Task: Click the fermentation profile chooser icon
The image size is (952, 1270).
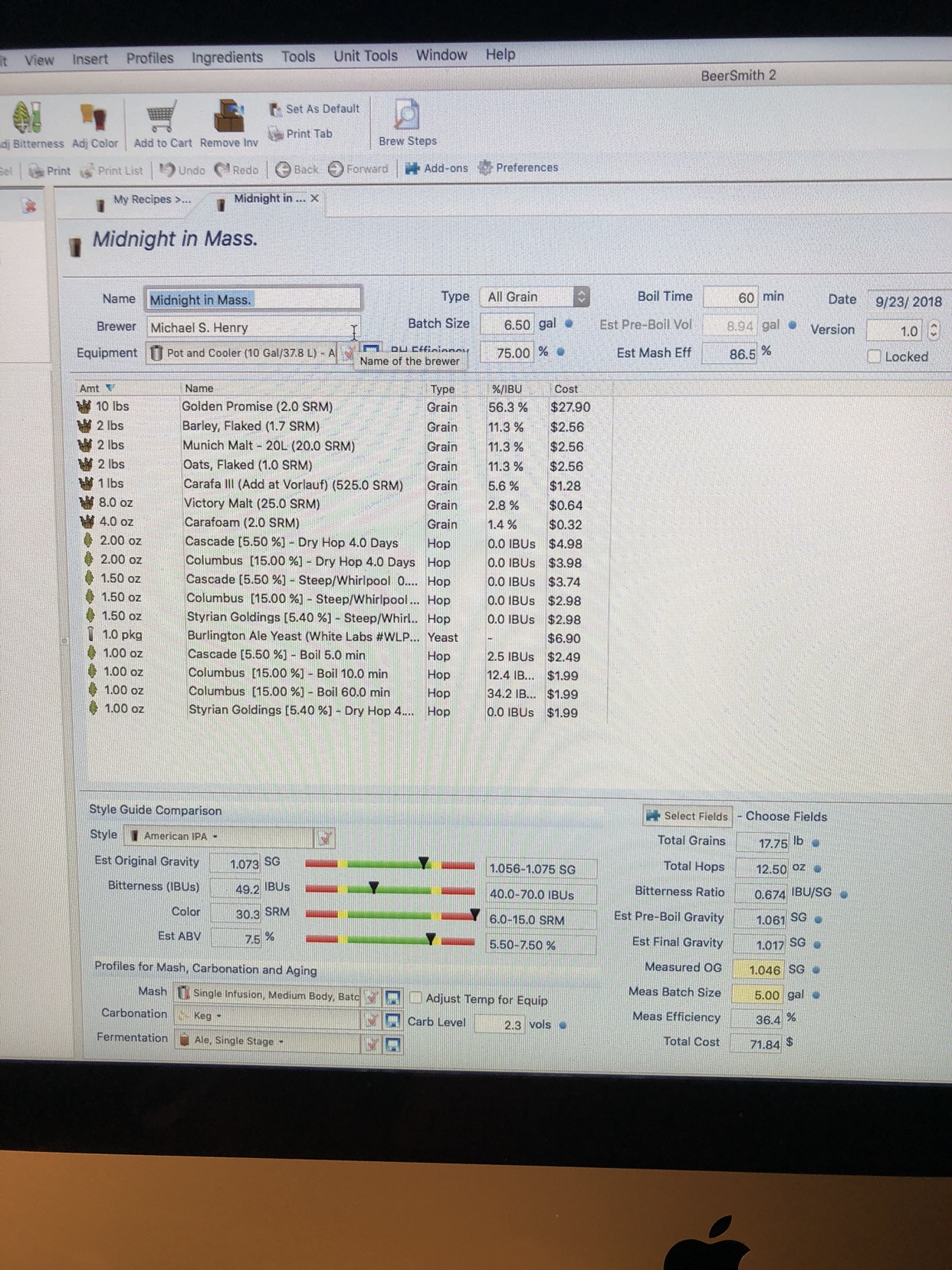Action: [x=371, y=1044]
